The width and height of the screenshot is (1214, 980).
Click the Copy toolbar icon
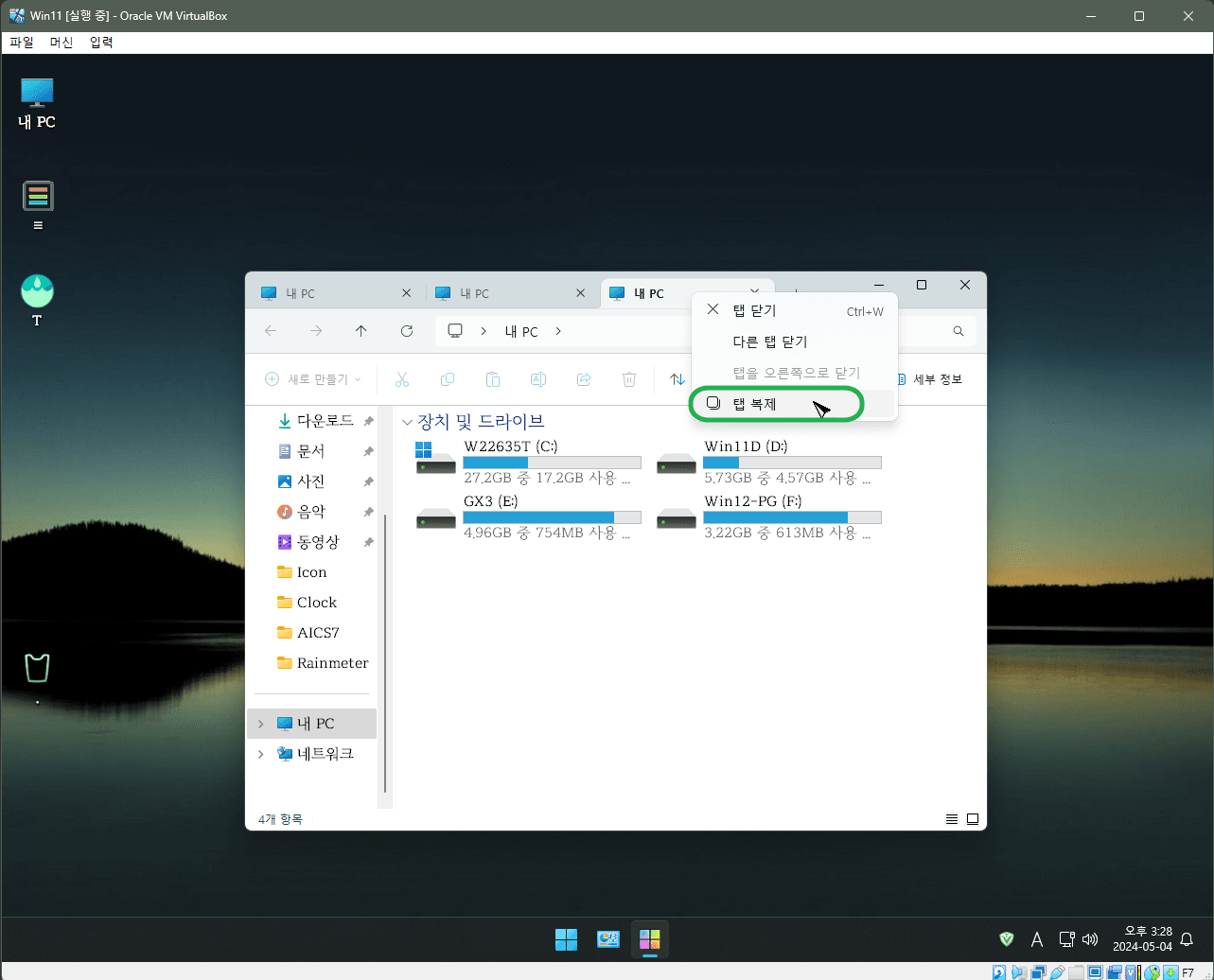(x=448, y=379)
